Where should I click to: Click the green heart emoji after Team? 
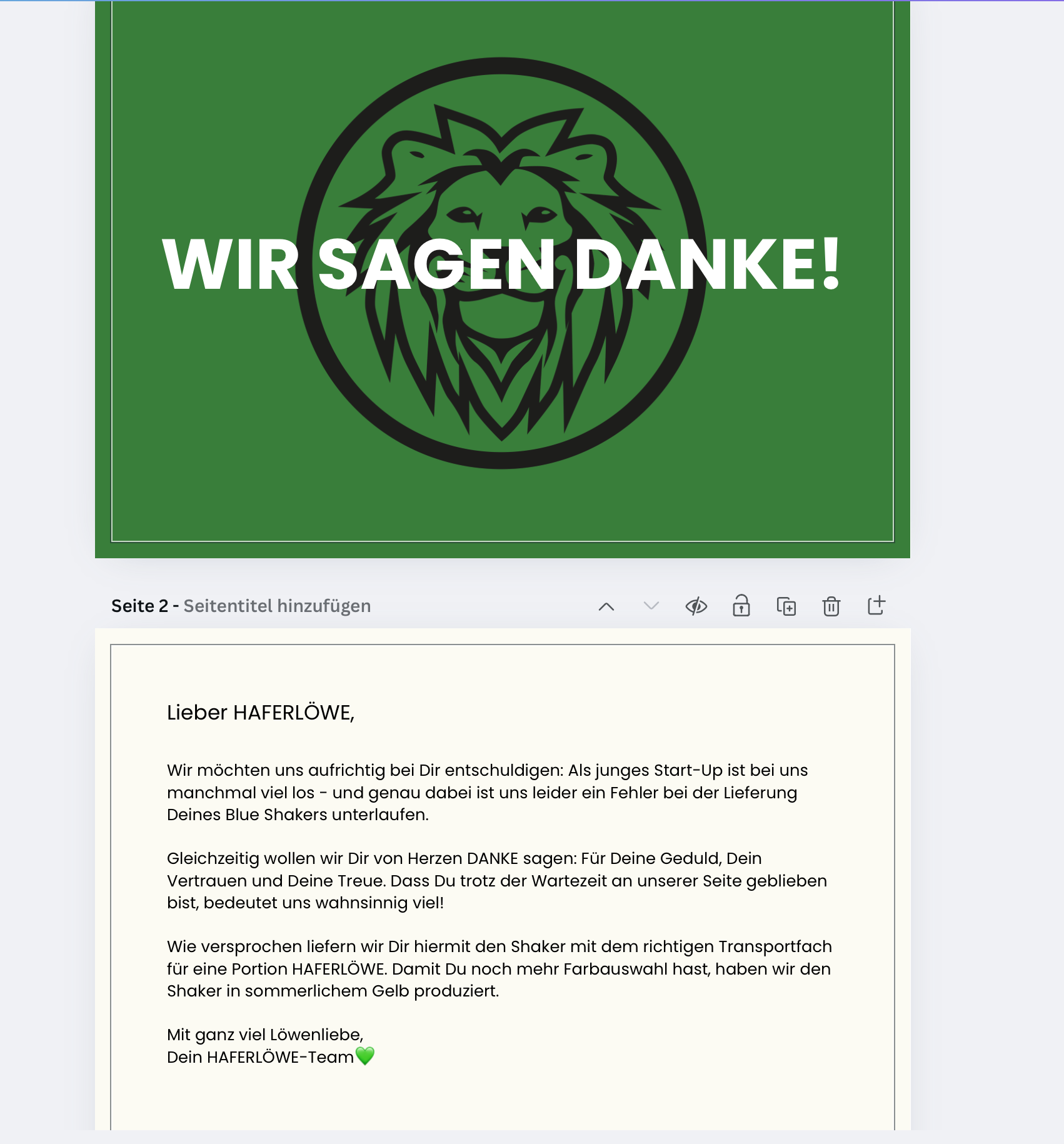click(x=365, y=1056)
